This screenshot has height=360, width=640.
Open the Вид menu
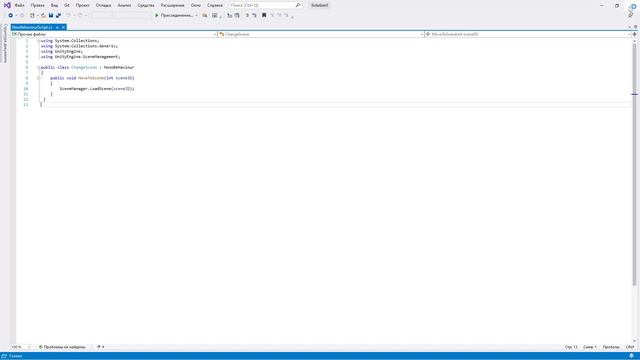54,5
